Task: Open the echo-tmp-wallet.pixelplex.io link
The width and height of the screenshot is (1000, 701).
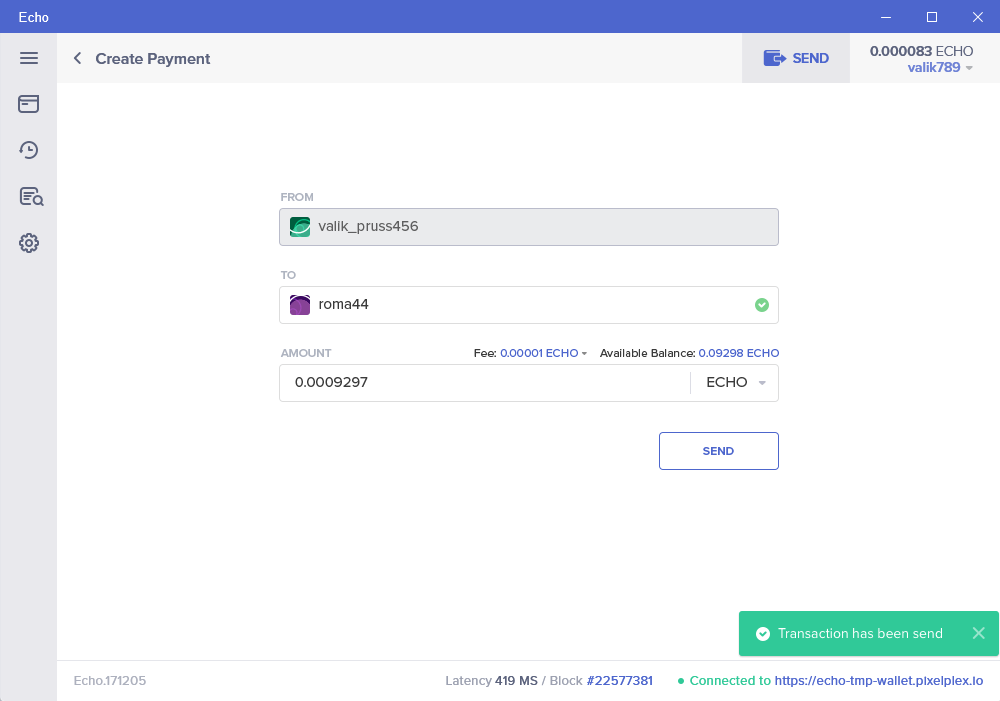Action: tap(879, 681)
